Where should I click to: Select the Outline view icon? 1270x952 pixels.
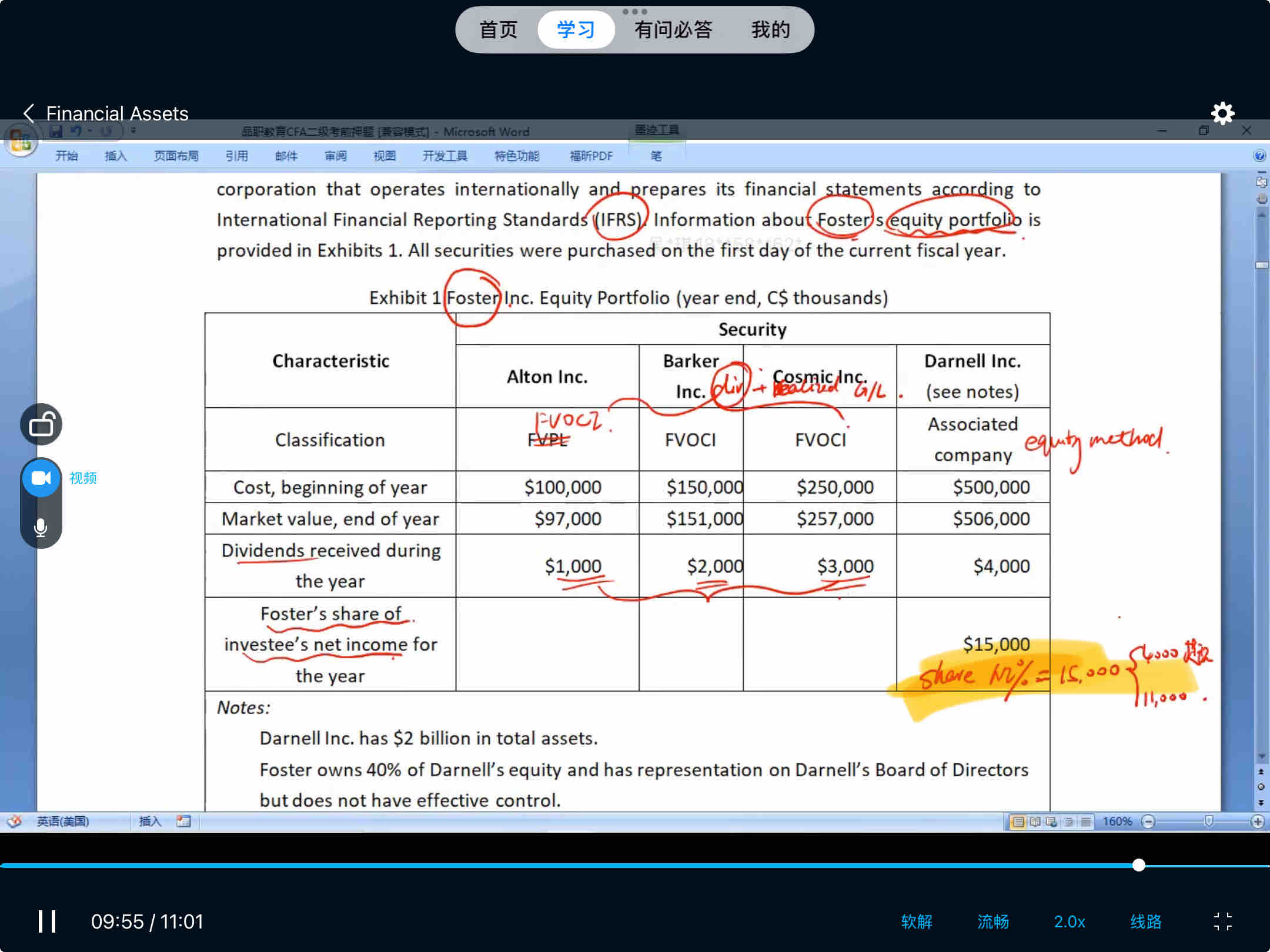coord(1068,822)
